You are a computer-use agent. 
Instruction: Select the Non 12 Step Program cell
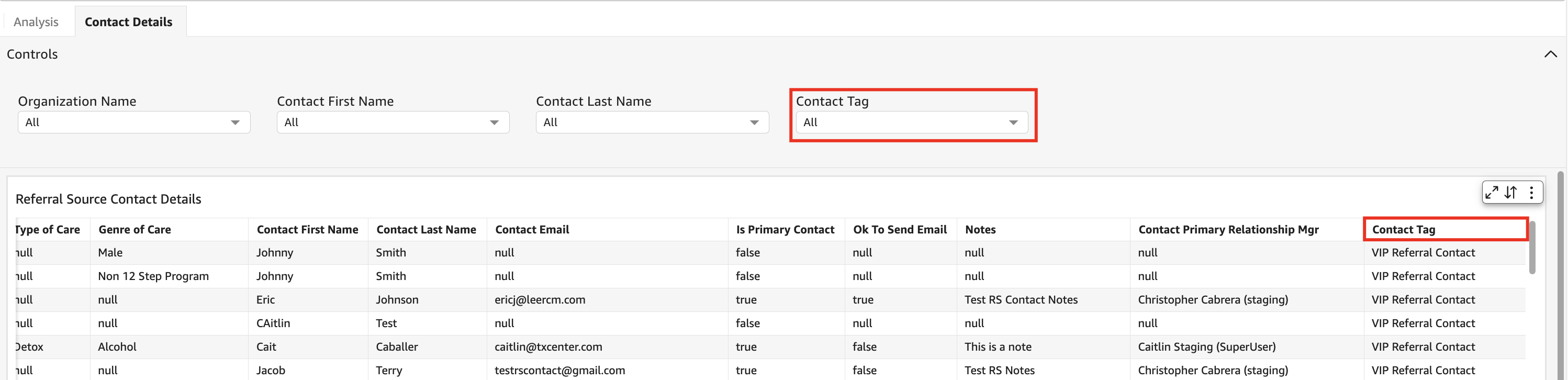pos(153,276)
